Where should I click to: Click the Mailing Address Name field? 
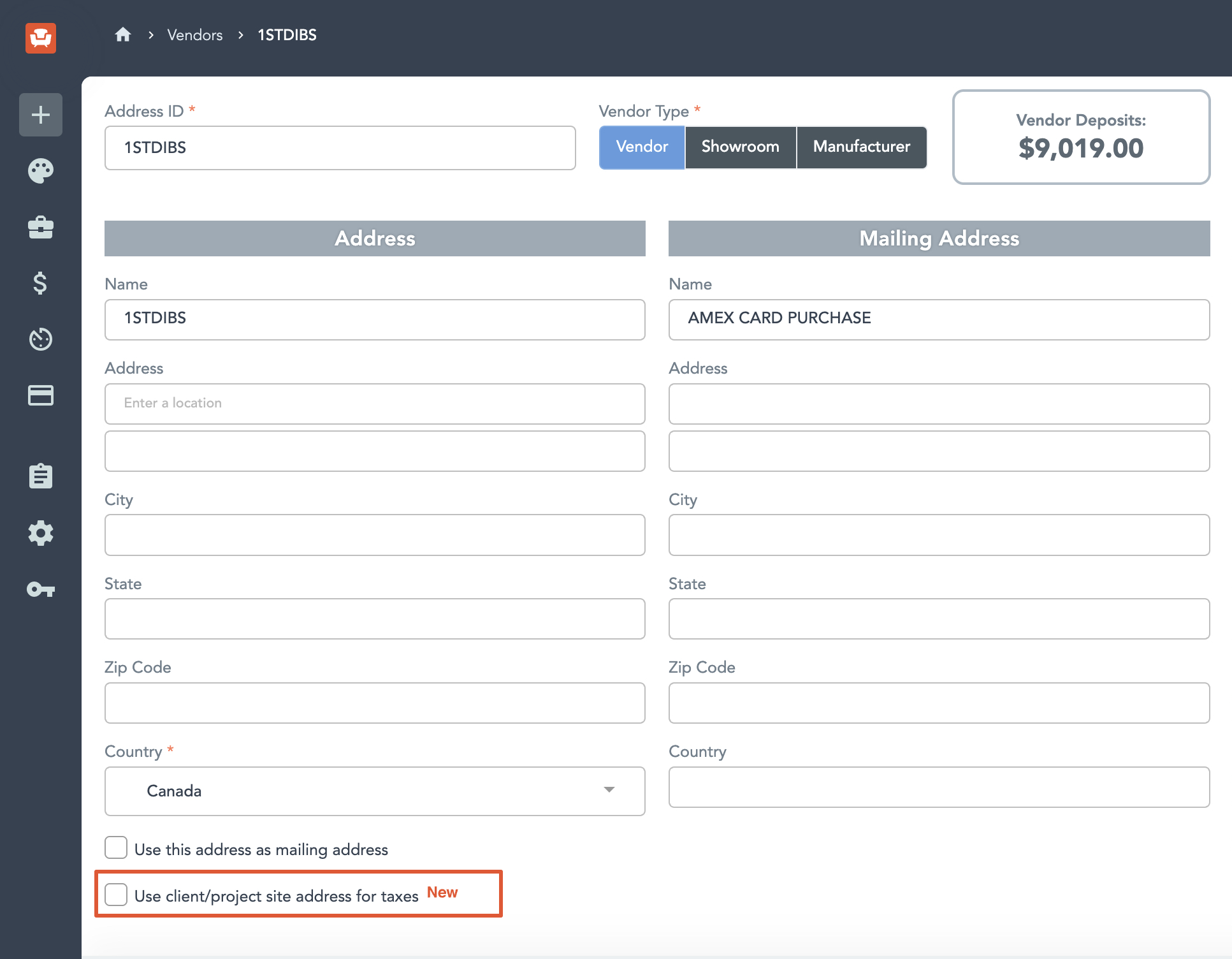tap(939, 319)
